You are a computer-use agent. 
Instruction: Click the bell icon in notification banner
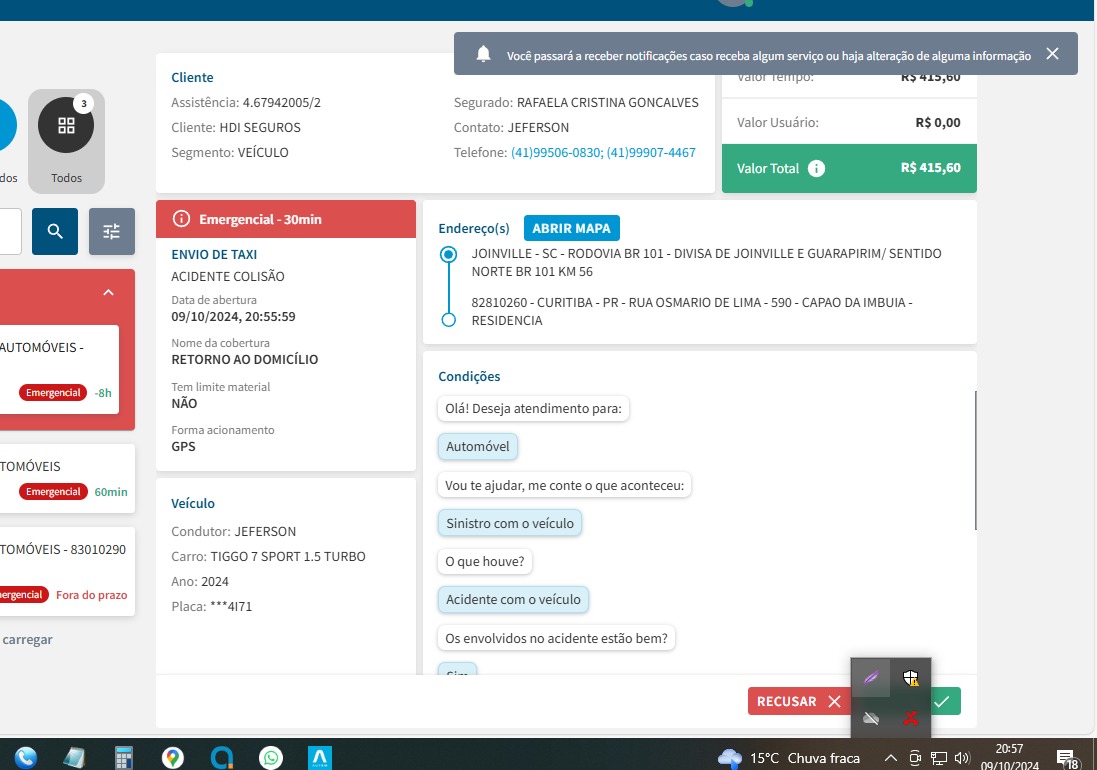coord(483,55)
